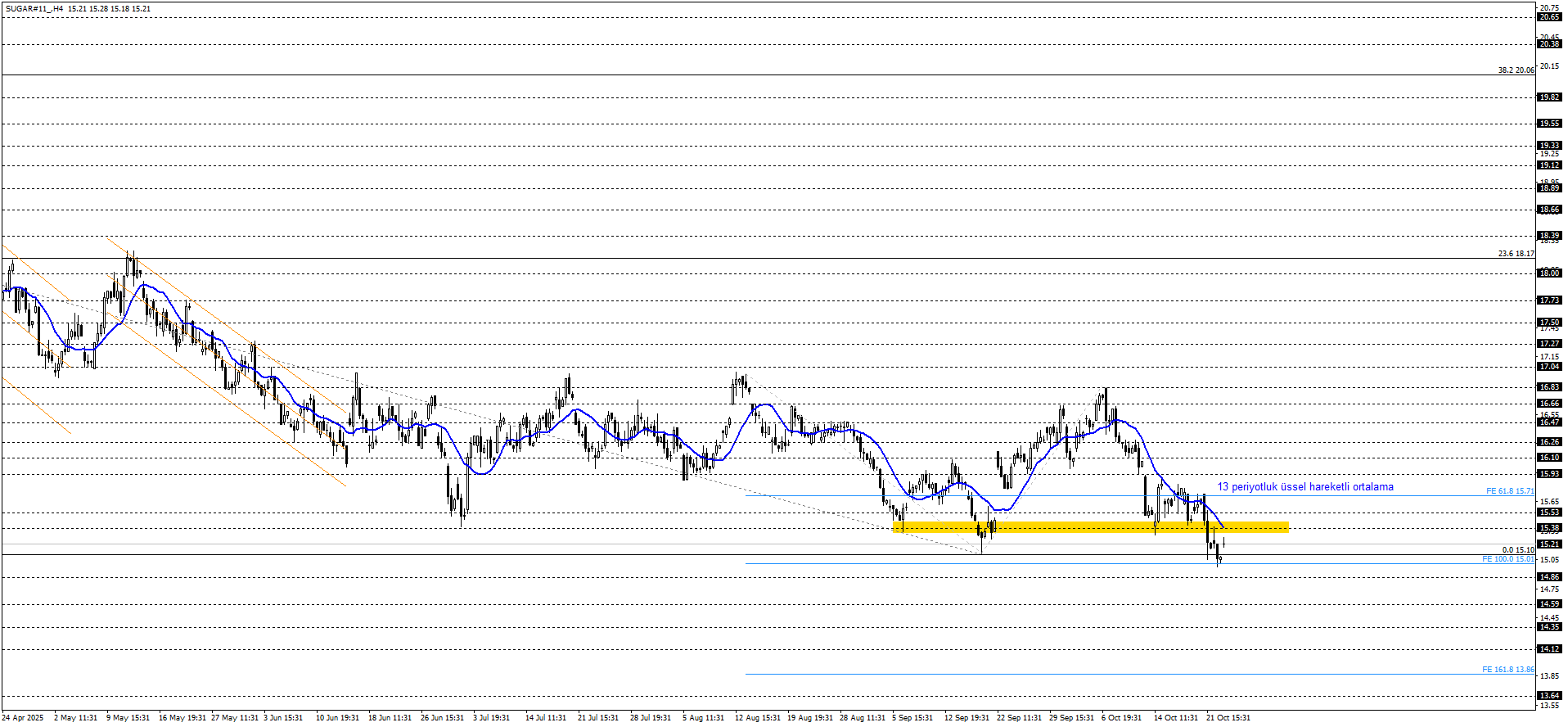
Task: Select the '38.2 20.06' Fibonacci retracement label
Action: (x=1516, y=70)
